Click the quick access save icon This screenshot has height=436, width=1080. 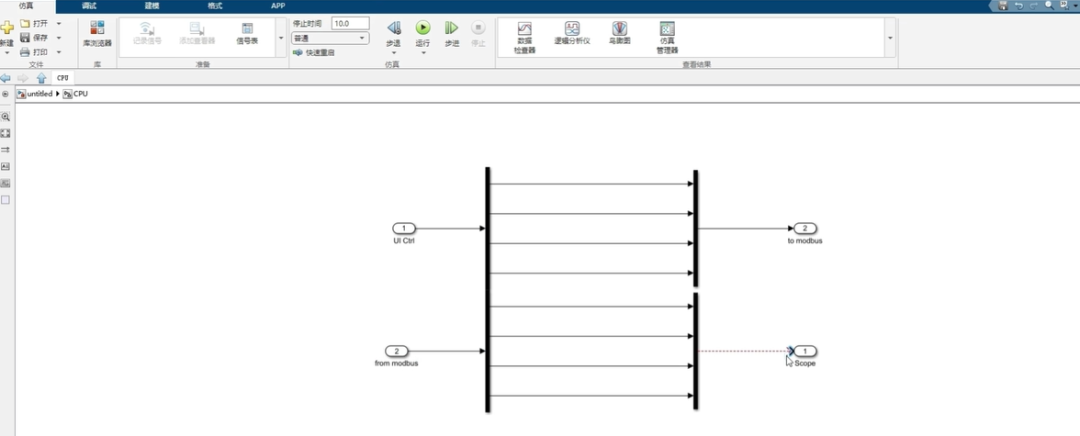1003,6
